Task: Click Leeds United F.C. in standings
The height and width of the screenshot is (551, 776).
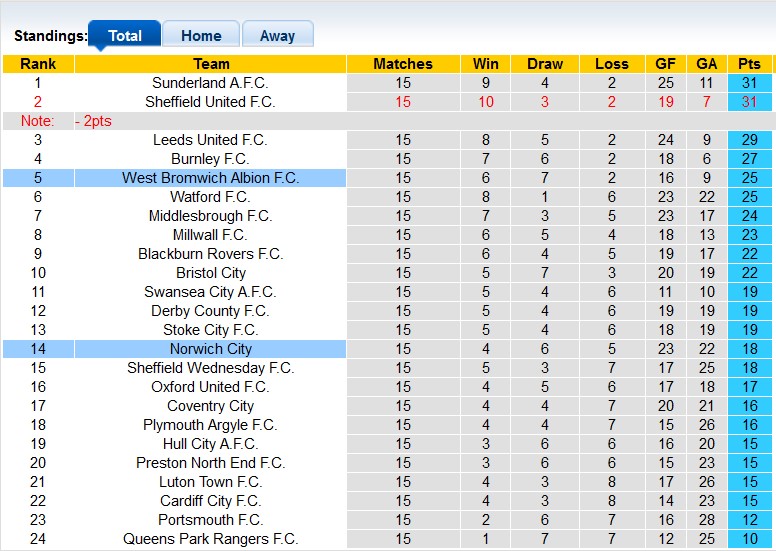Action: pos(210,140)
